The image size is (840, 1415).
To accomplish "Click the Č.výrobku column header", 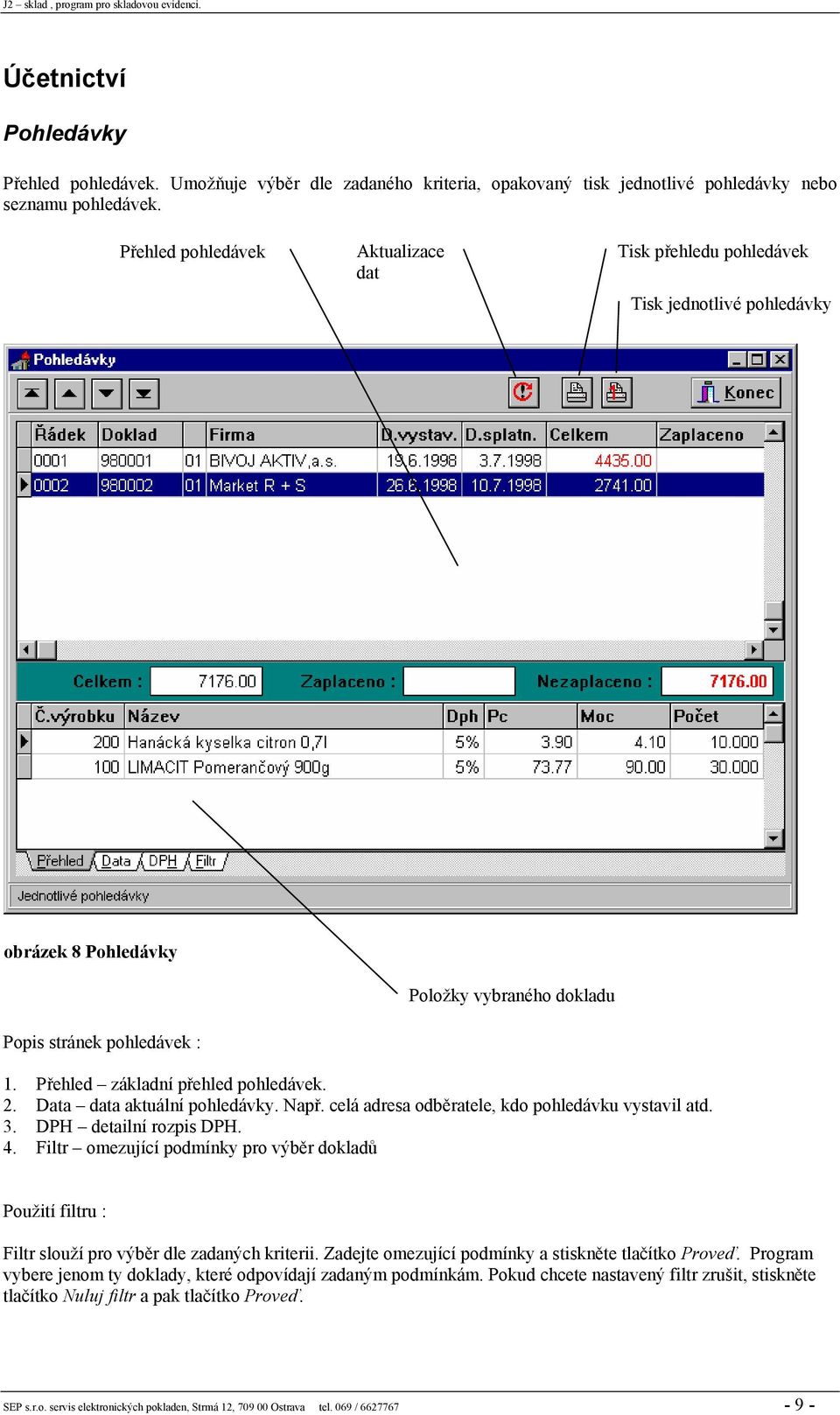I will click(x=77, y=716).
